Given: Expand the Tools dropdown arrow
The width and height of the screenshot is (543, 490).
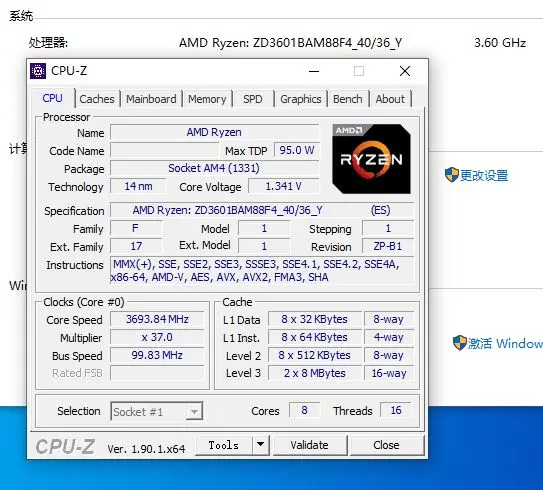Looking at the screenshot, I should pyautogui.click(x=261, y=445).
